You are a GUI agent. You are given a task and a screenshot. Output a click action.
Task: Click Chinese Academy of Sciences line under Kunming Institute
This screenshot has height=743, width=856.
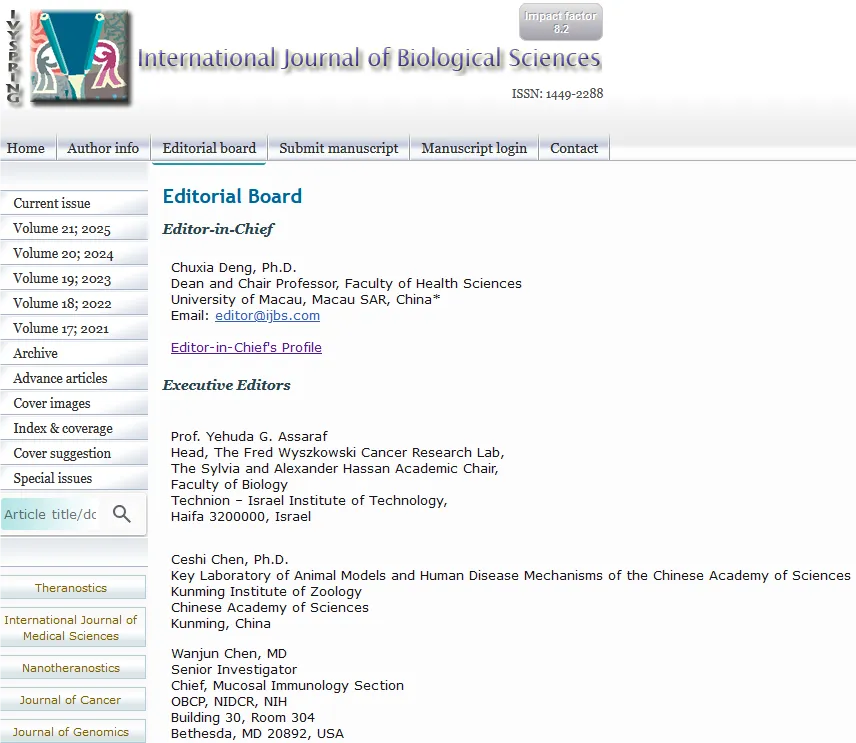(270, 608)
